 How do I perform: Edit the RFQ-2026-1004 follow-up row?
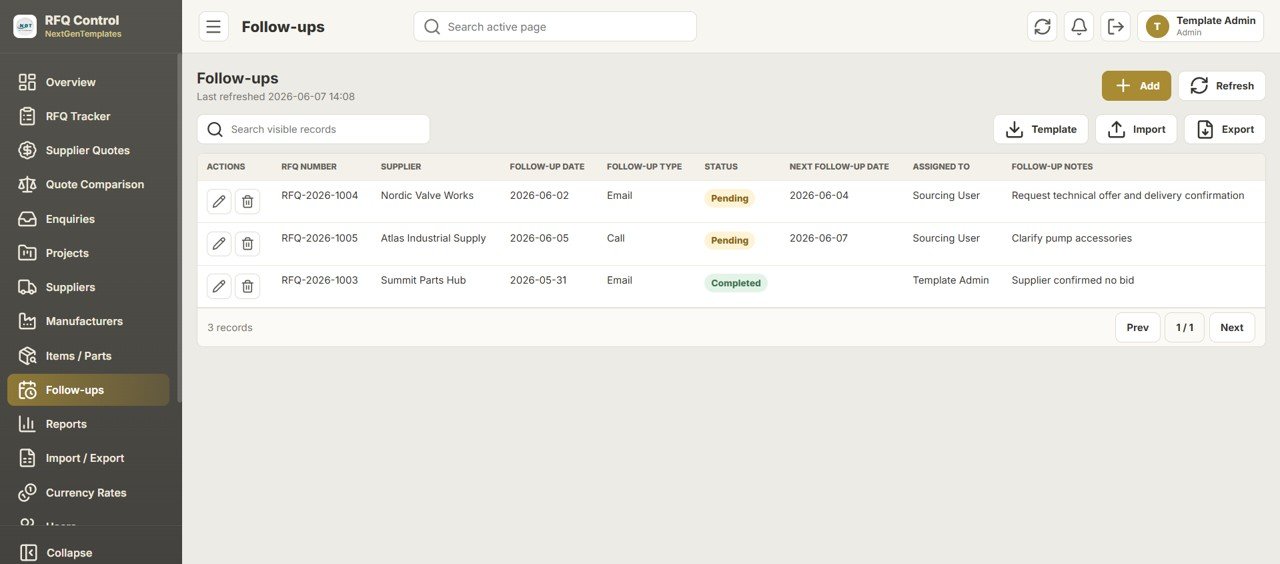click(x=219, y=201)
